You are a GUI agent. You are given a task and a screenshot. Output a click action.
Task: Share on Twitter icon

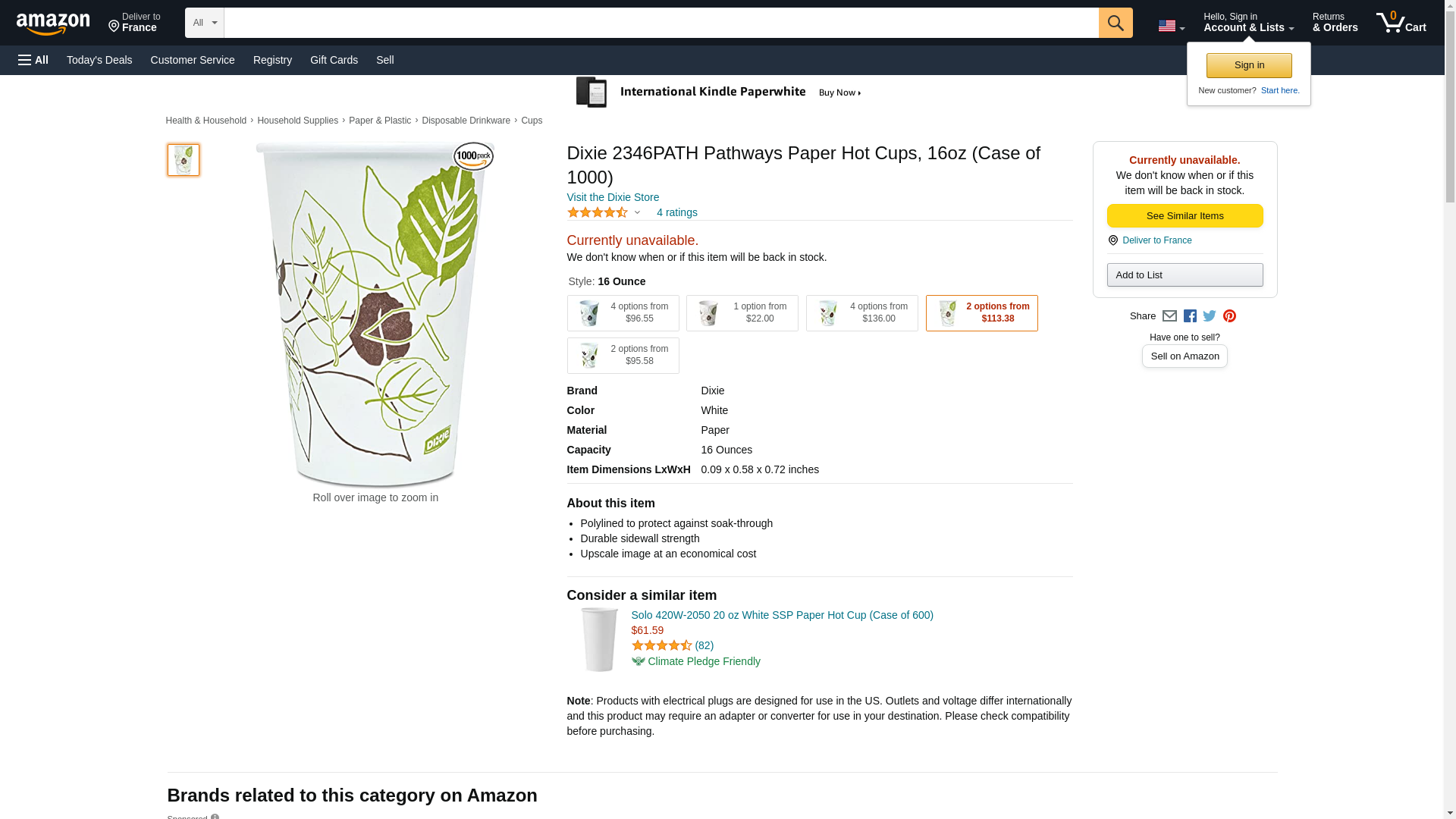[1210, 316]
